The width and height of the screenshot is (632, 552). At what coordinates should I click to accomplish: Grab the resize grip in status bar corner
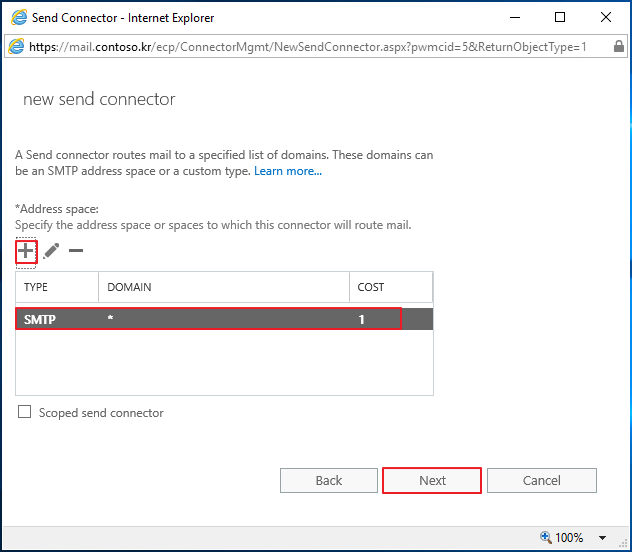point(624,544)
